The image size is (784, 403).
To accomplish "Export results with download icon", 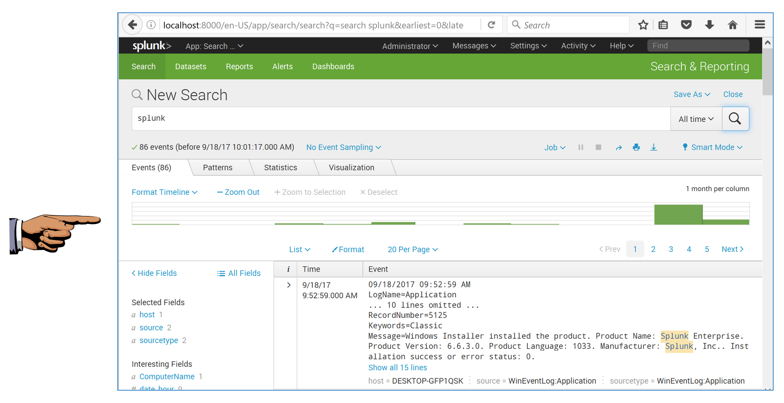I will tap(654, 148).
